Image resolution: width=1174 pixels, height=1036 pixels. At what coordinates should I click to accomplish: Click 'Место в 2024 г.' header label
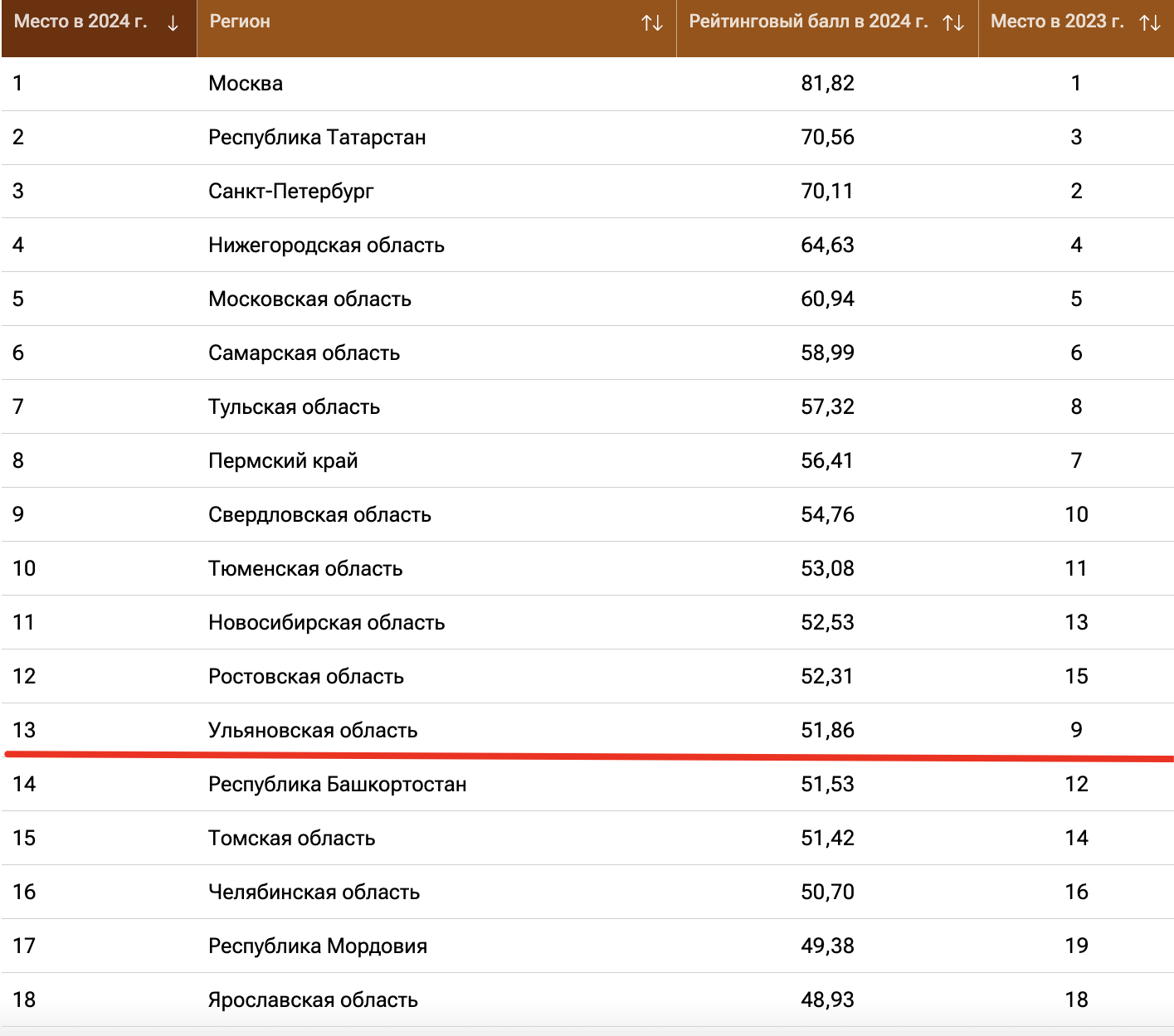(80, 22)
